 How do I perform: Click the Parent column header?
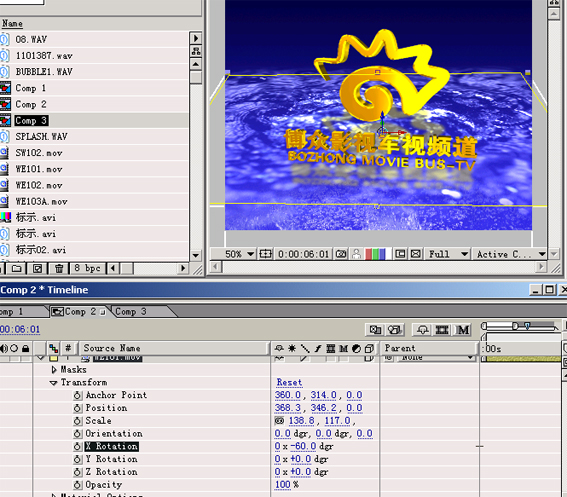(x=429, y=348)
